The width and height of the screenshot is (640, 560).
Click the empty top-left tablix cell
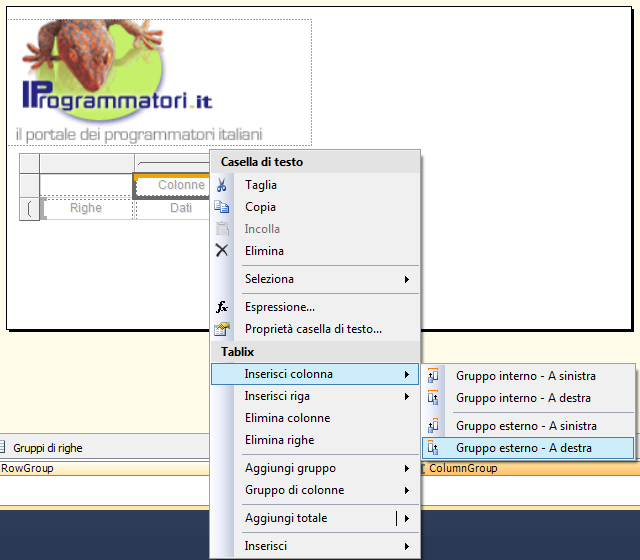click(86, 185)
